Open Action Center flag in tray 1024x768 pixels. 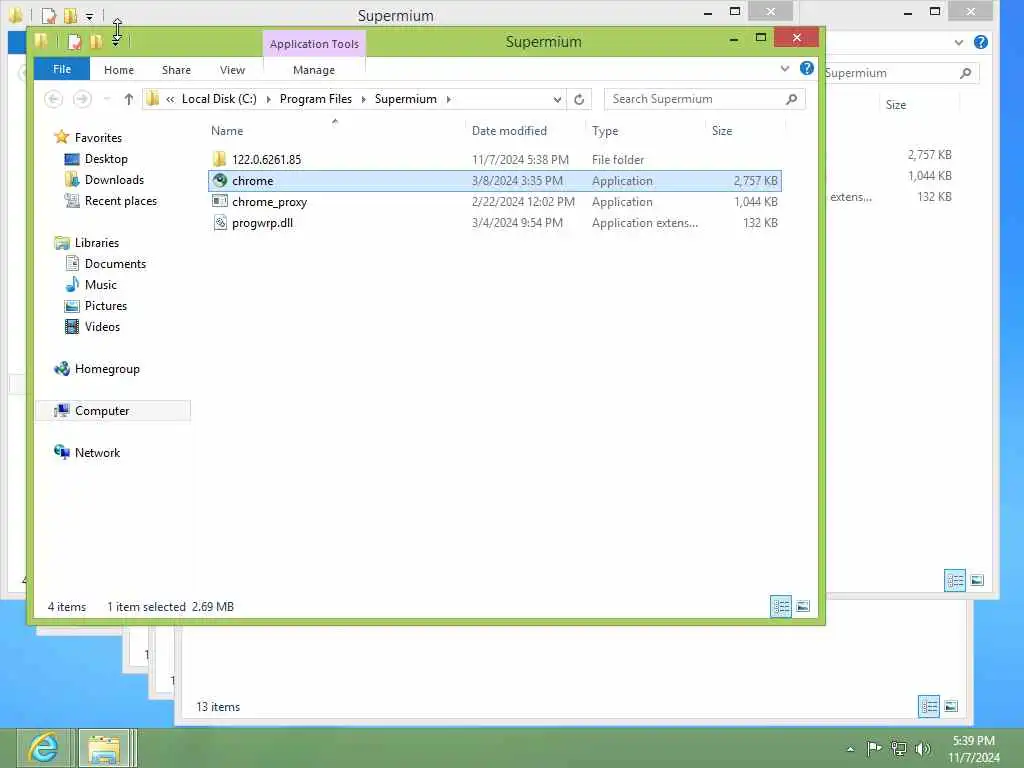click(x=874, y=748)
